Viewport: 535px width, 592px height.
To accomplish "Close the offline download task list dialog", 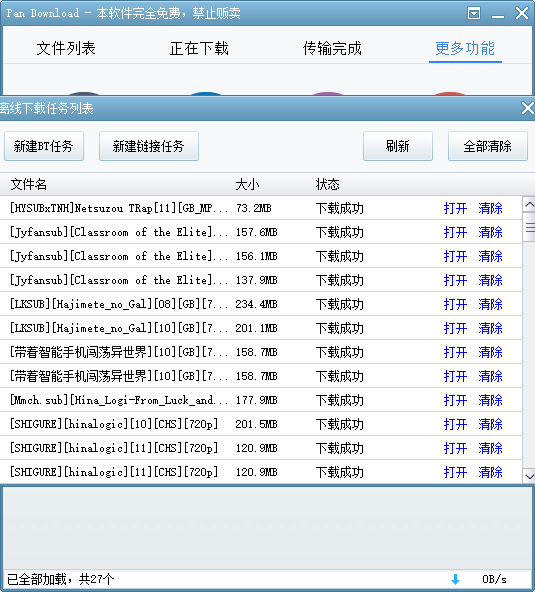I will tap(527, 108).
